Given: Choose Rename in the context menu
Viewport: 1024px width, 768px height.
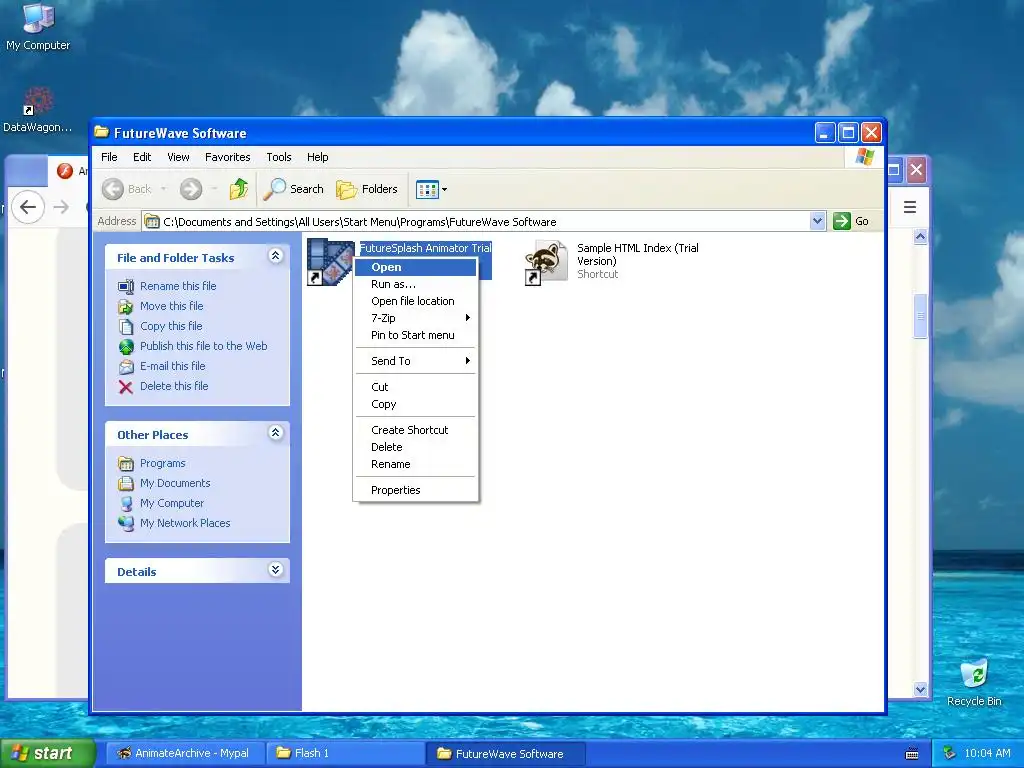Looking at the screenshot, I should 415,464.
